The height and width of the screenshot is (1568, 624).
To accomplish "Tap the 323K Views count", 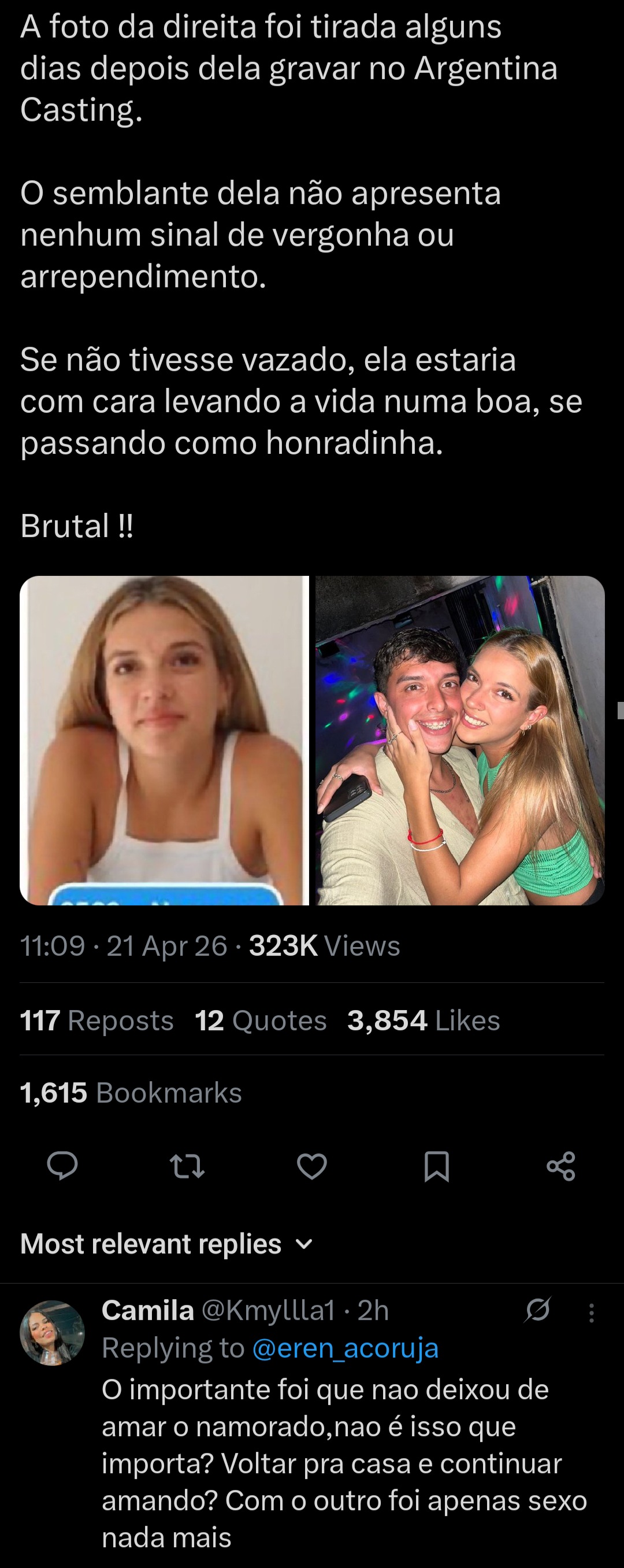I will (324, 946).
